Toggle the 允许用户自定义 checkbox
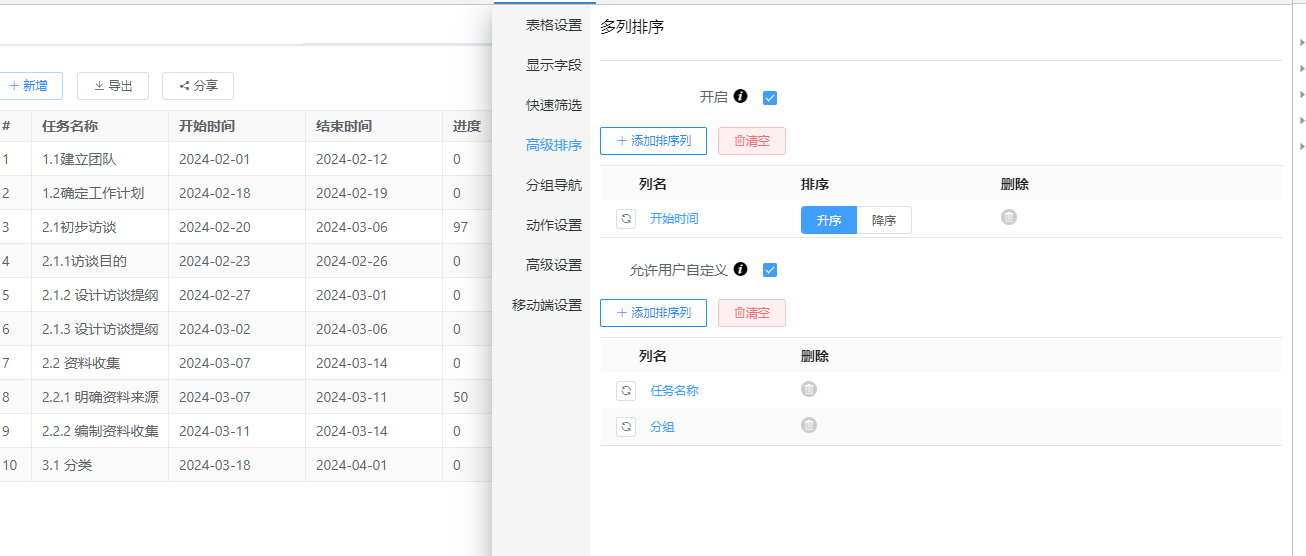 [x=770, y=270]
